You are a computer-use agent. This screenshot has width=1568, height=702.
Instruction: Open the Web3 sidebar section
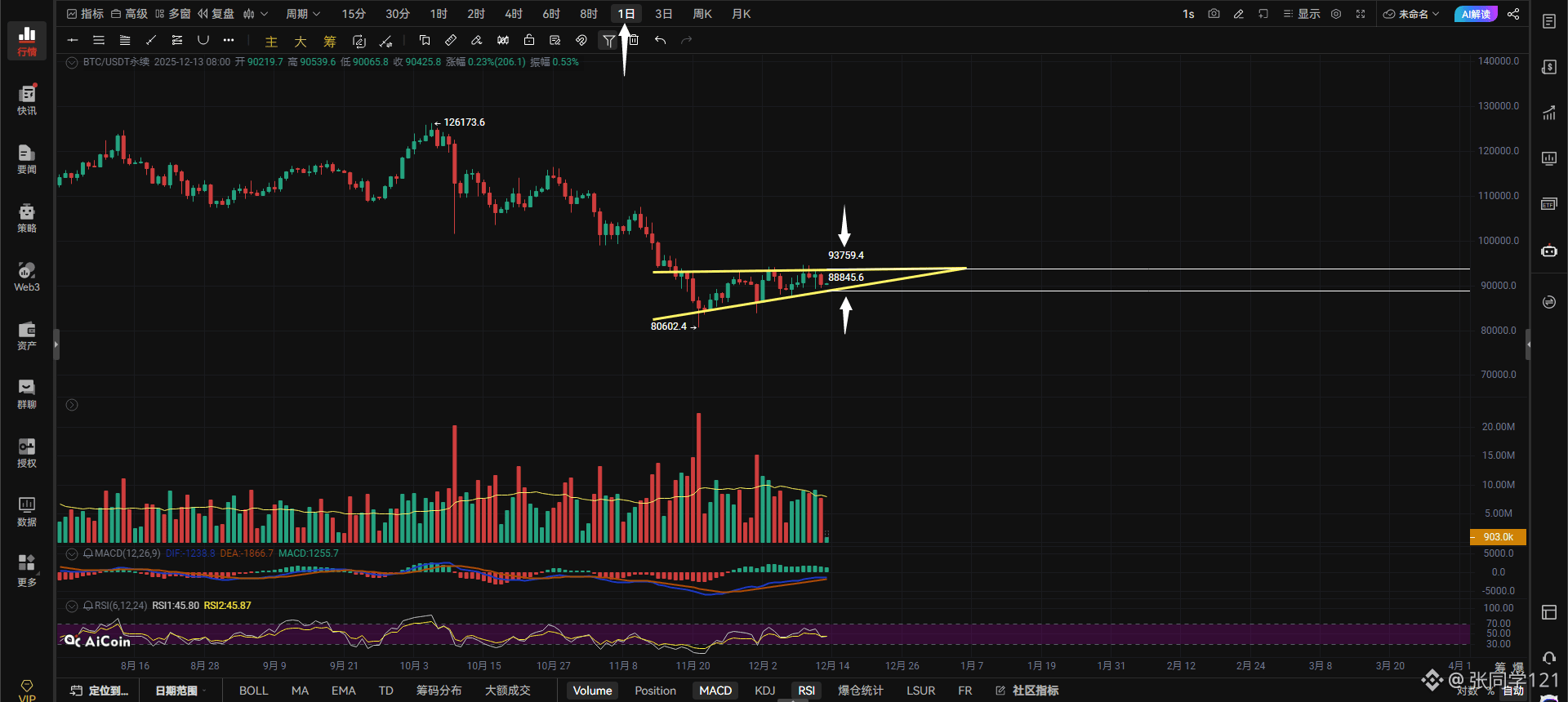[x=27, y=276]
